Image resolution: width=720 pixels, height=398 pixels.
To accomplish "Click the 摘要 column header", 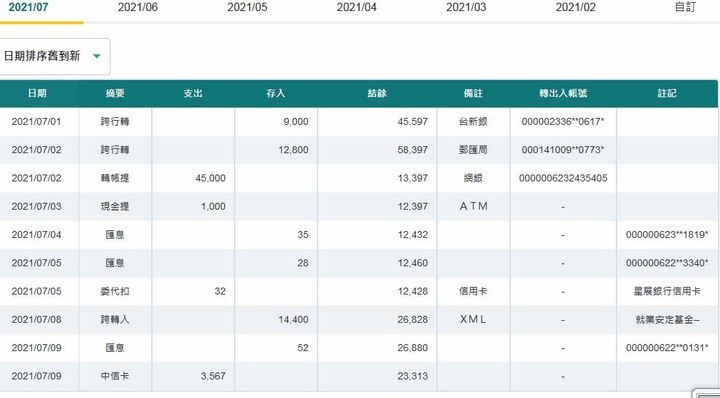I will 115,94.
